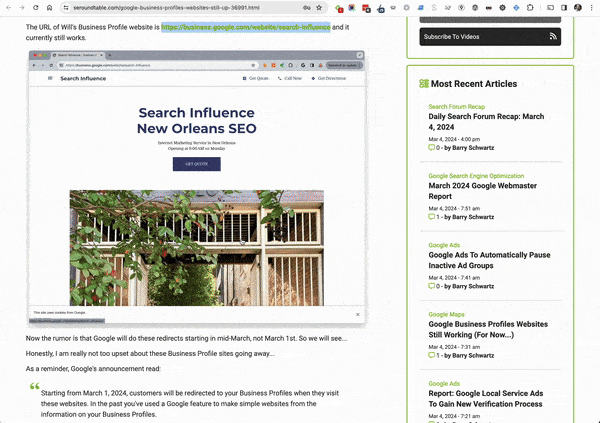
Task: Open the green extension with red badge
Action: point(339,8)
